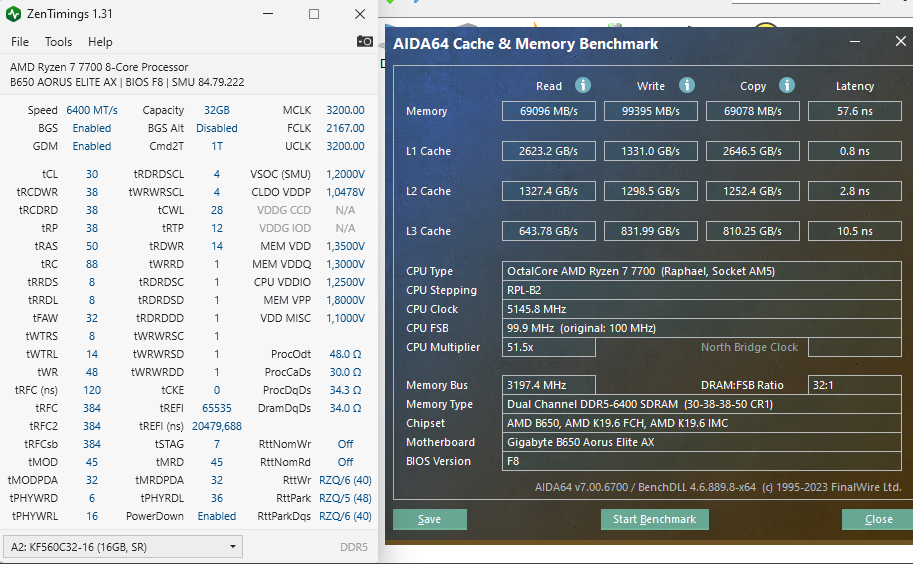Click Memory Read value 69096 MB/s
The width and height of the screenshot is (913, 564).
(x=548, y=111)
